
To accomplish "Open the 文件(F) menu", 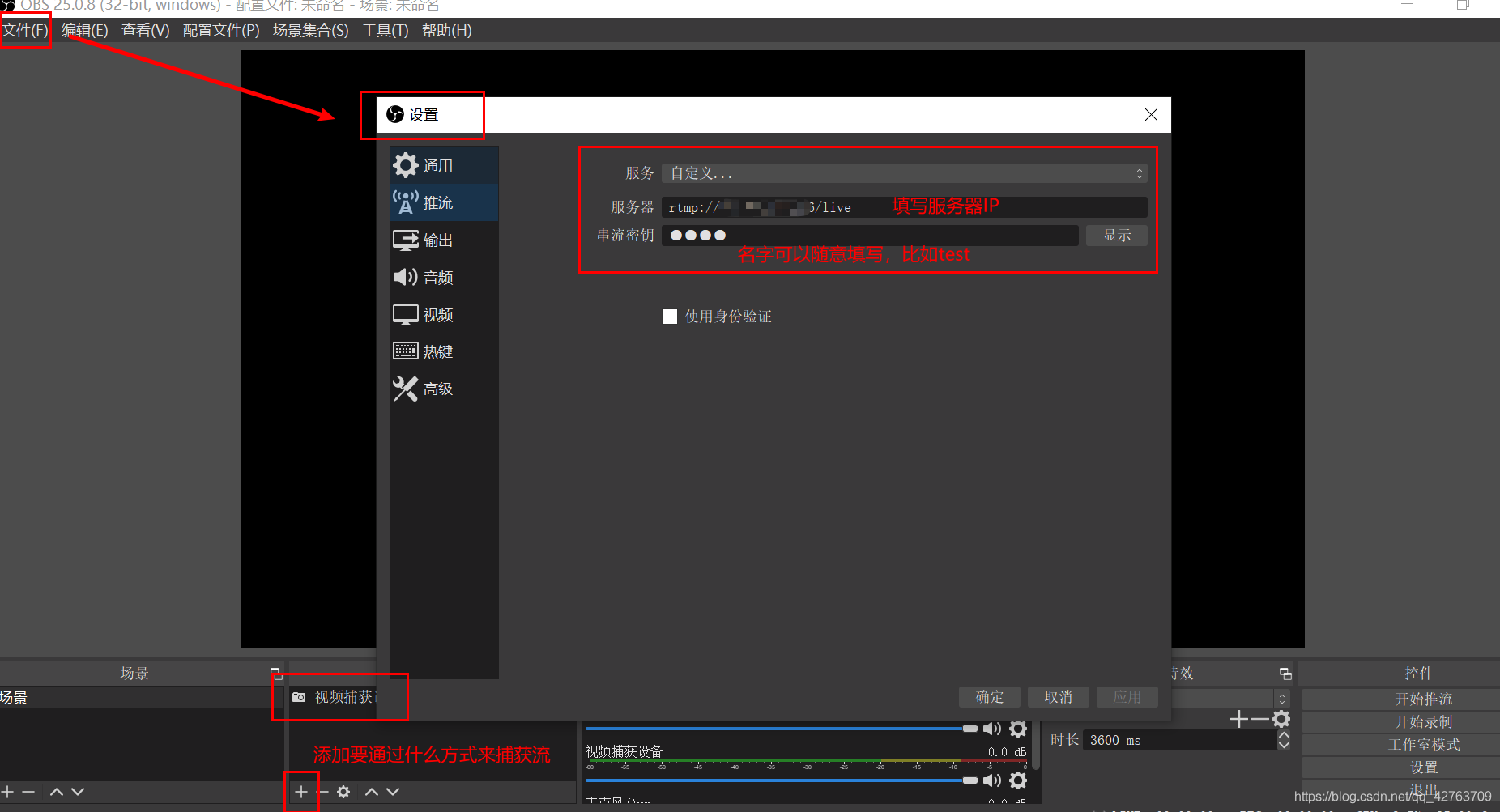I will 26,31.
